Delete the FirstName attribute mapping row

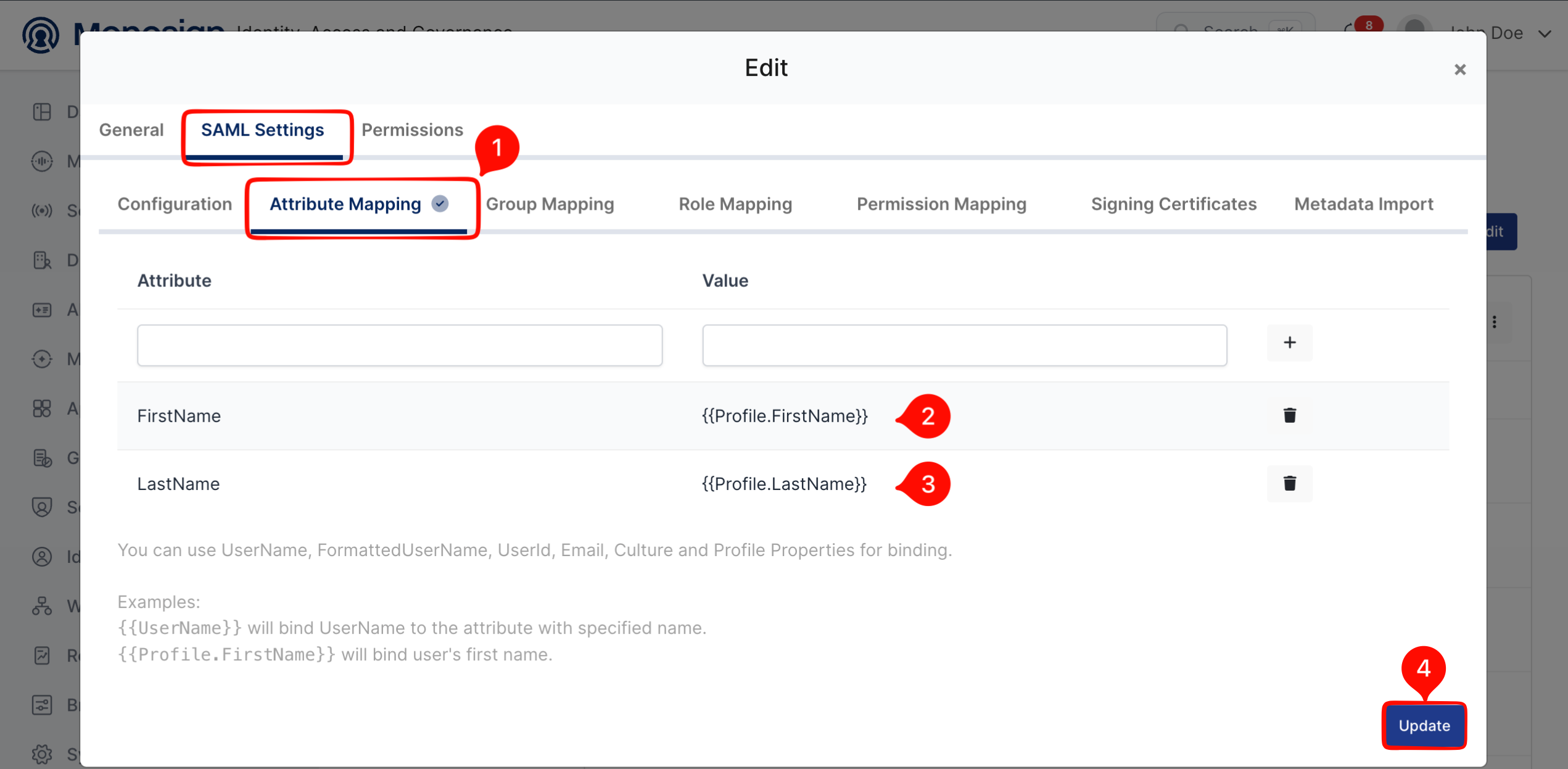click(1289, 415)
